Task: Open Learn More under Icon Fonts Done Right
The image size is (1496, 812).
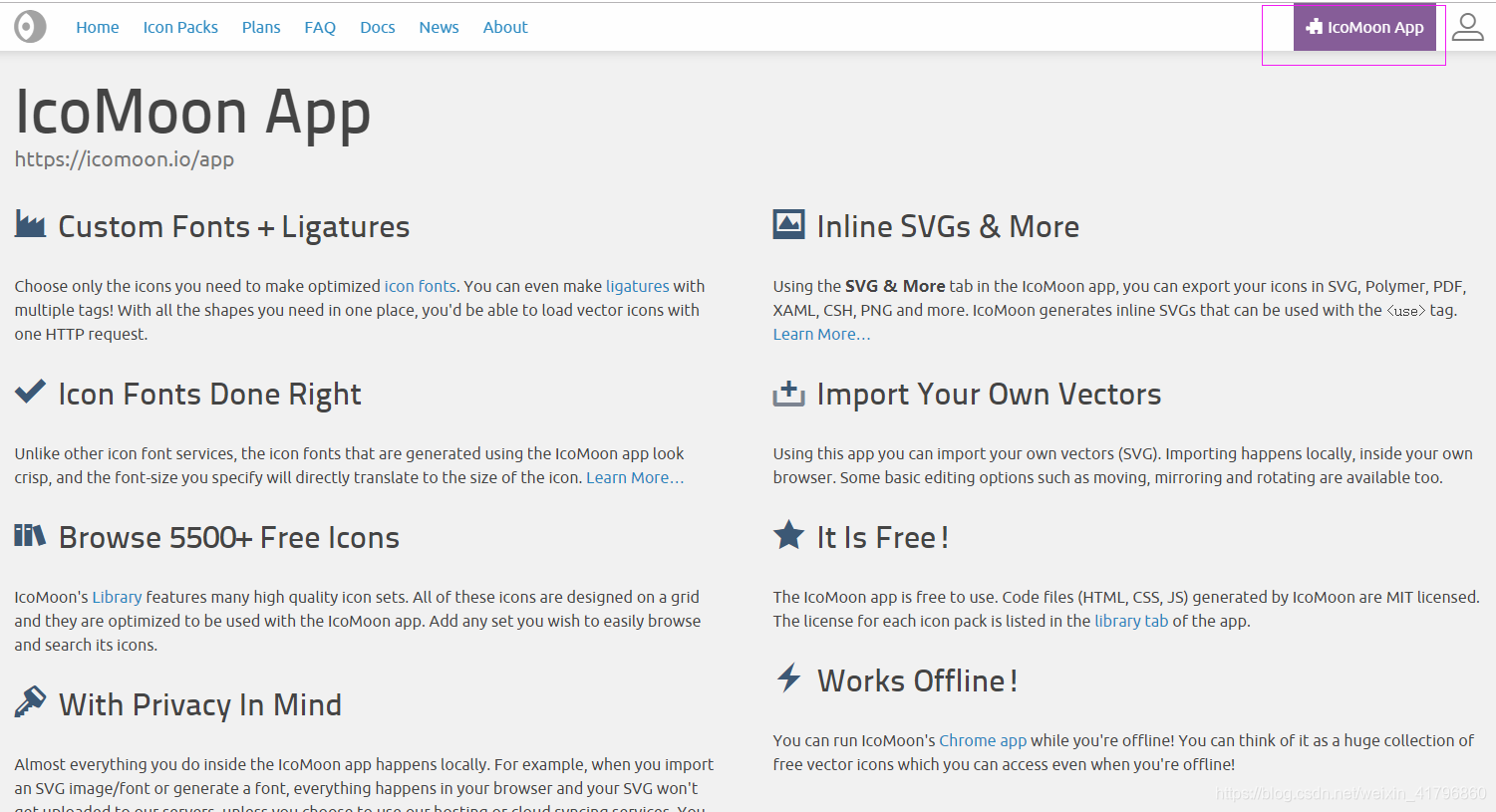Action: click(635, 477)
